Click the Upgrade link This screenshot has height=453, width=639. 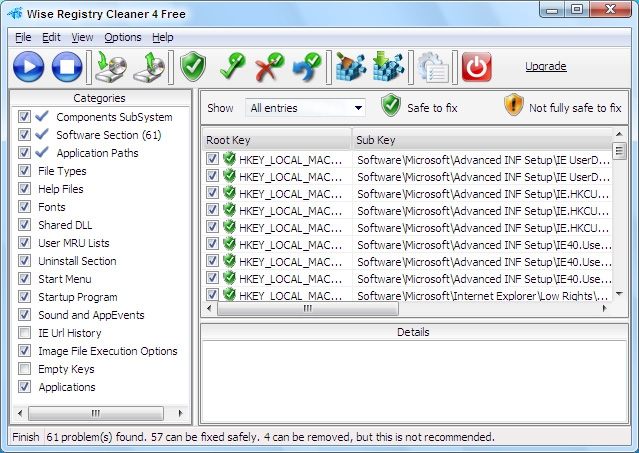pos(546,66)
